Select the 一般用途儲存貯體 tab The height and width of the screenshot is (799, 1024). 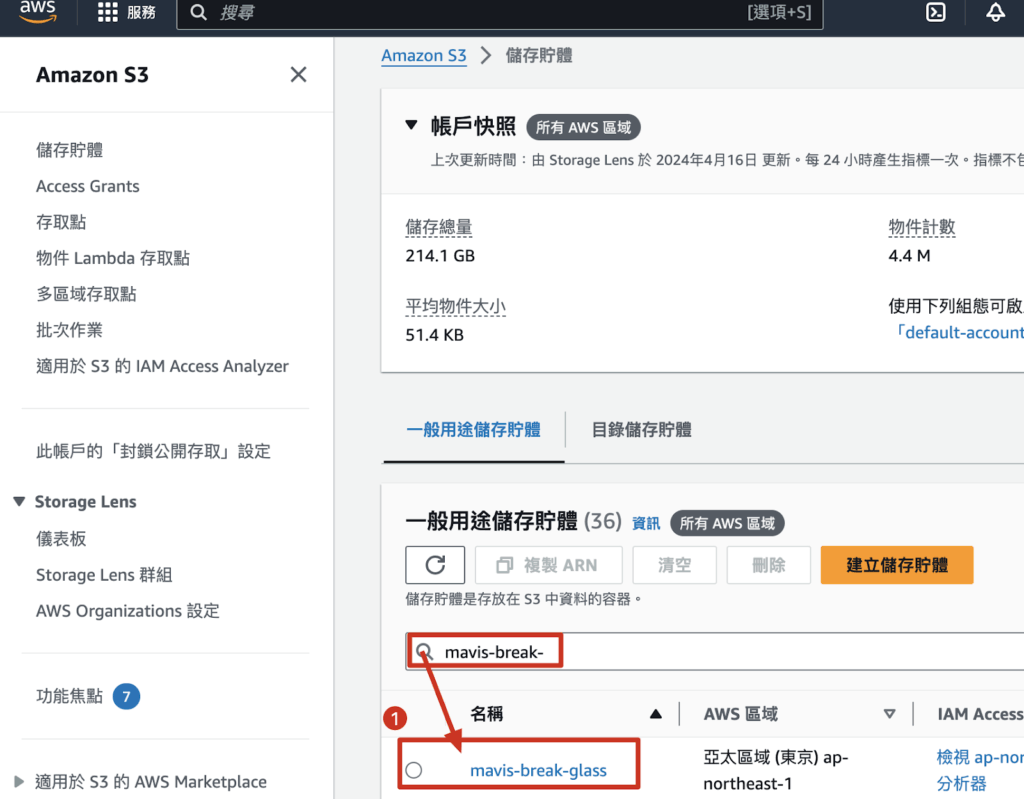[473, 430]
